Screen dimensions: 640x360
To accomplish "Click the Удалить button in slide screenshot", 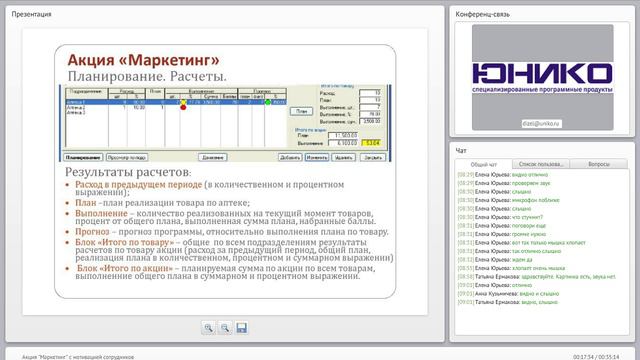I will 343,157.
